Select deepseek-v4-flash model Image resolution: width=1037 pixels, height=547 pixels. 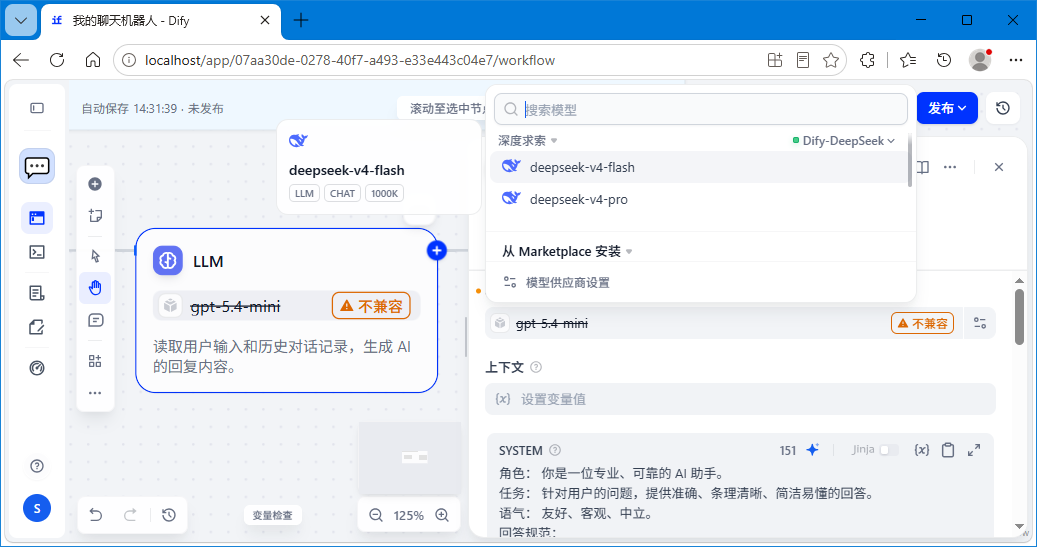(x=699, y=167)
